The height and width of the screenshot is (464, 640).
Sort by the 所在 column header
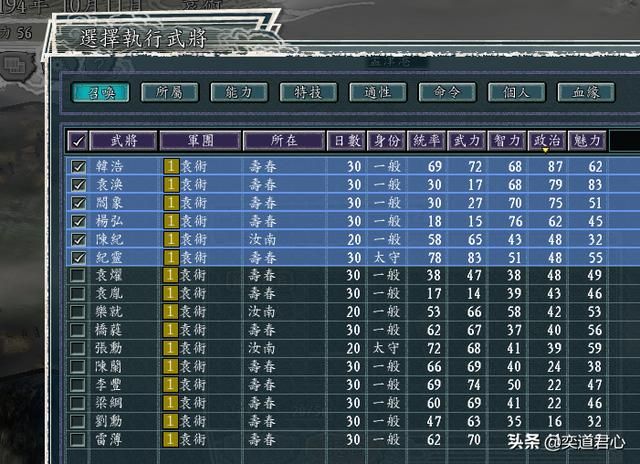284,141
